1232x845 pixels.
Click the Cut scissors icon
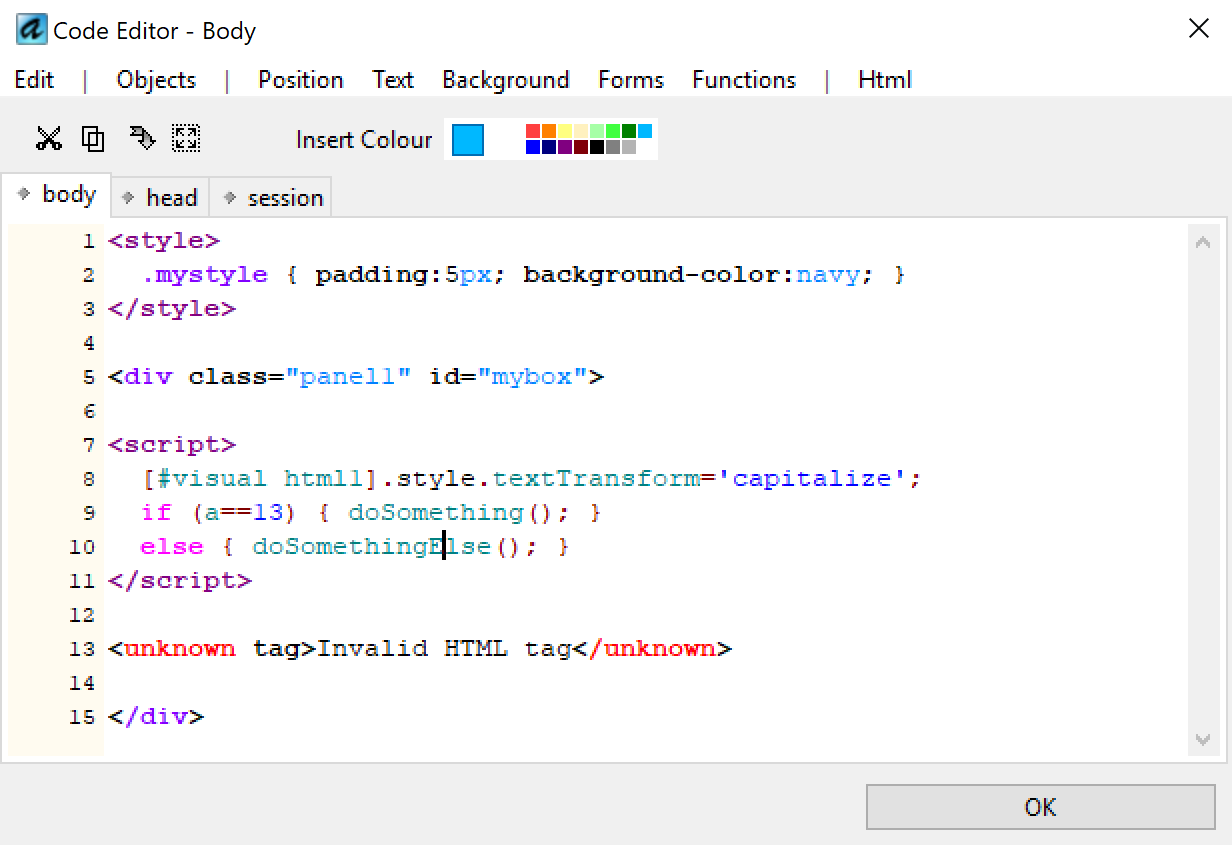[x=48, y=138]
